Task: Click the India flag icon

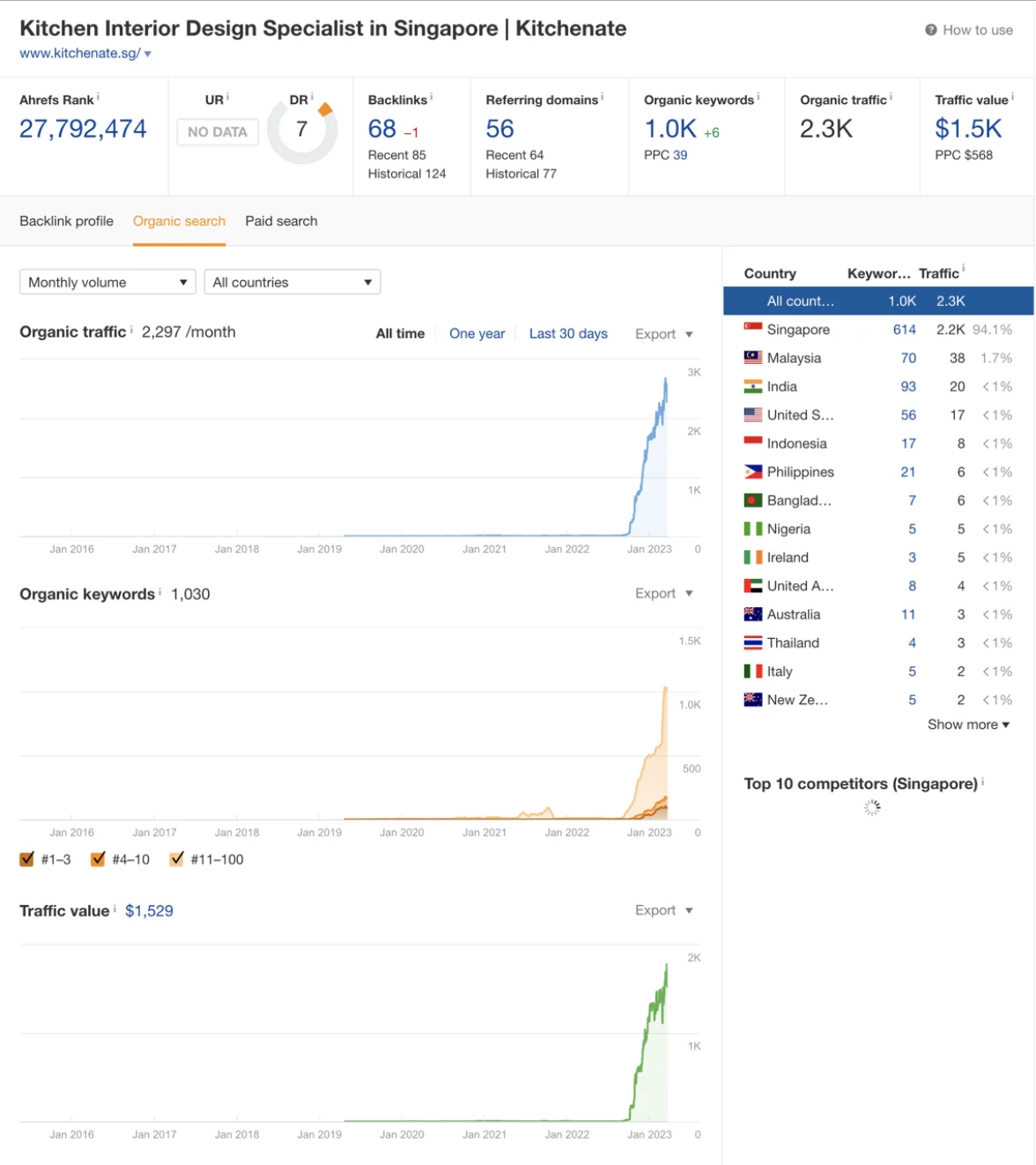Action: (x=752, y=387)
